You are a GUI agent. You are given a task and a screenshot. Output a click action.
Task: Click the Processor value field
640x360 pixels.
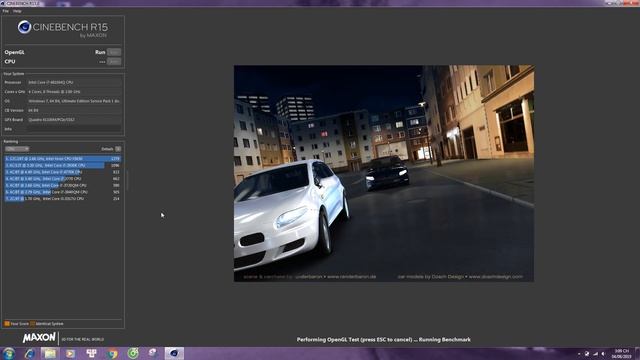74,82
